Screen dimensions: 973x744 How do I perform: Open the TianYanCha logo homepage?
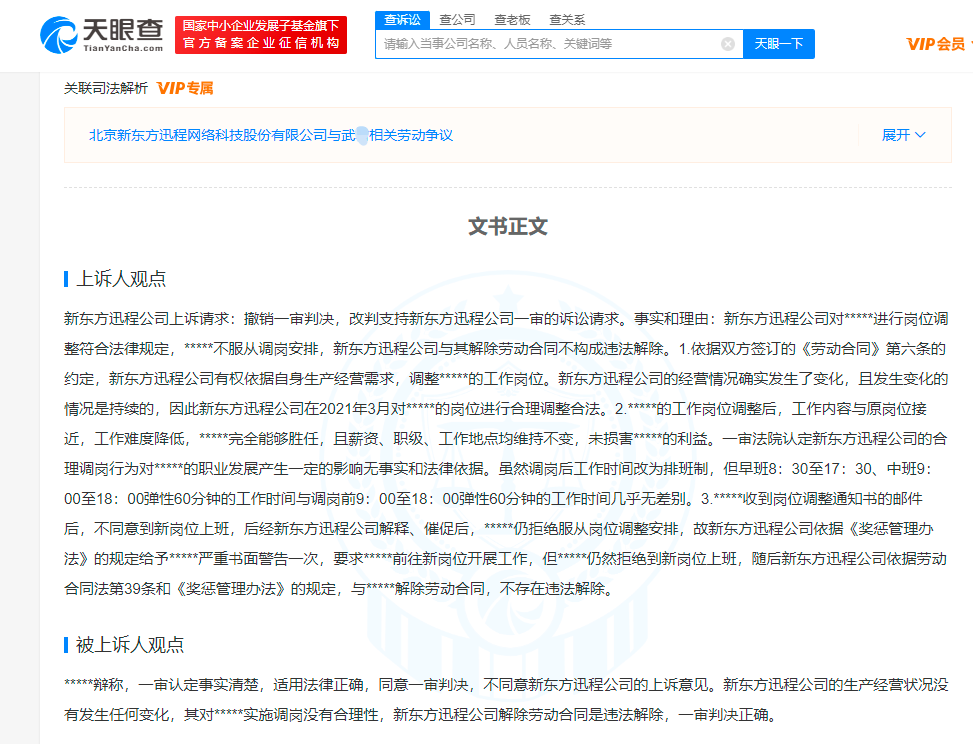point(102,35)
